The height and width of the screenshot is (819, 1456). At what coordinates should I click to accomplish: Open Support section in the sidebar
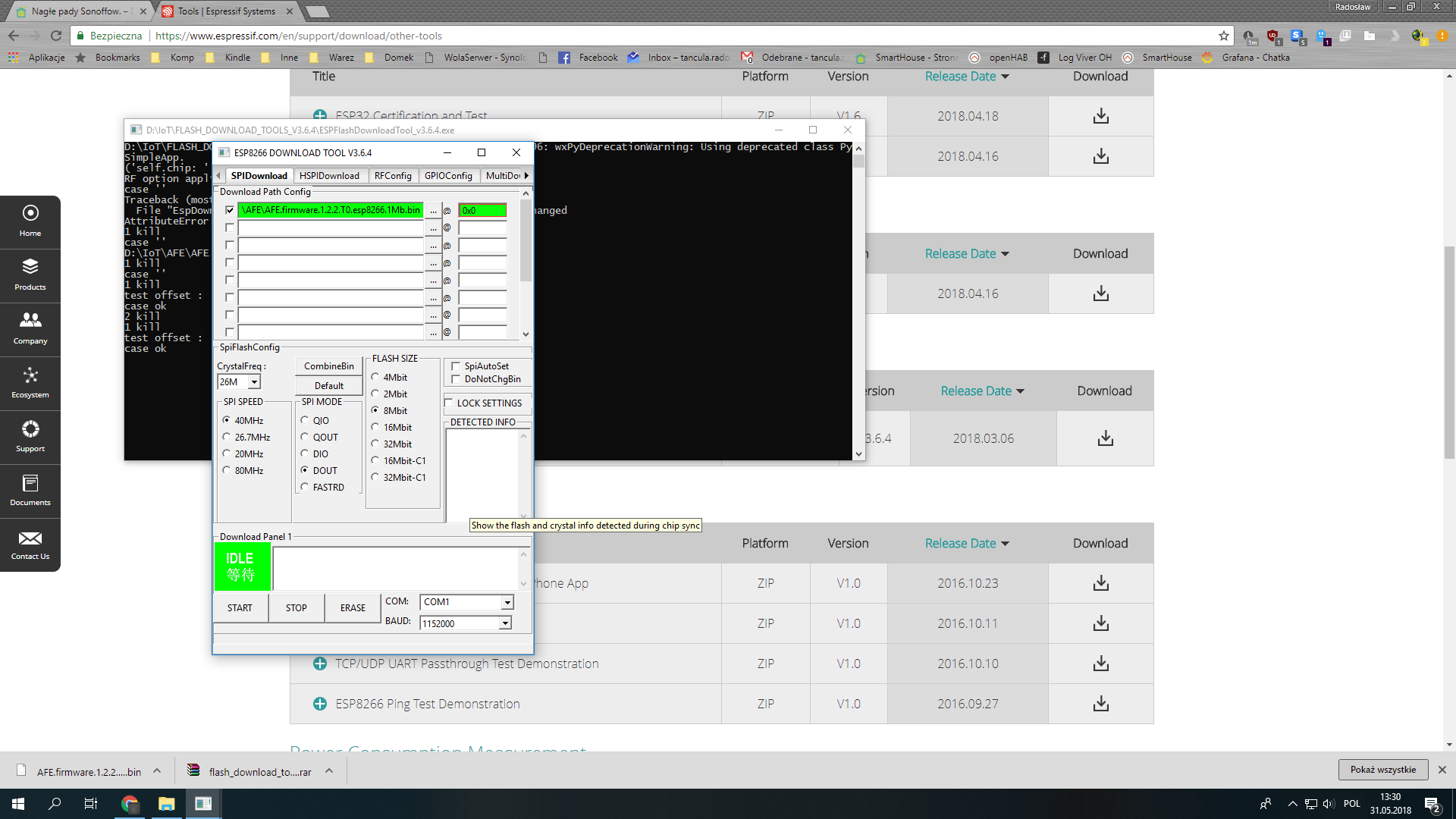[x=30, y=437]
